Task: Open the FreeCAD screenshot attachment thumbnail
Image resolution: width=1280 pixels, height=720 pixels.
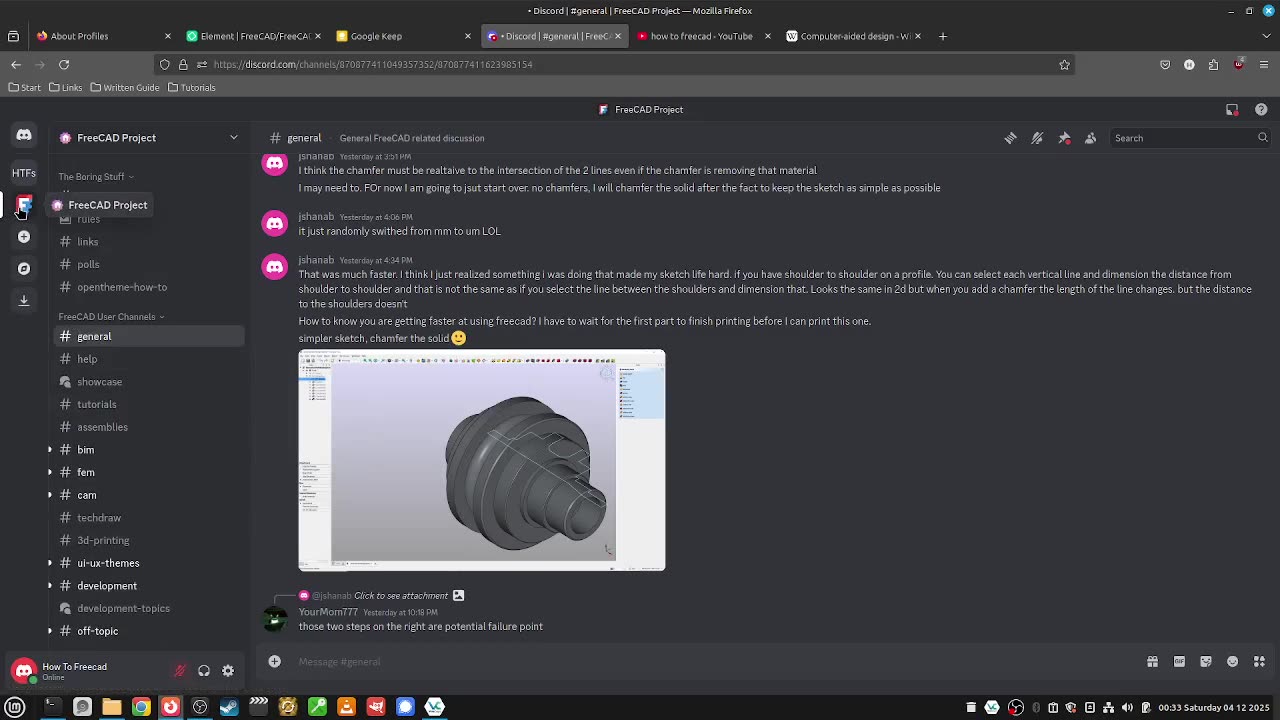Action: click(x=482, y=460)
